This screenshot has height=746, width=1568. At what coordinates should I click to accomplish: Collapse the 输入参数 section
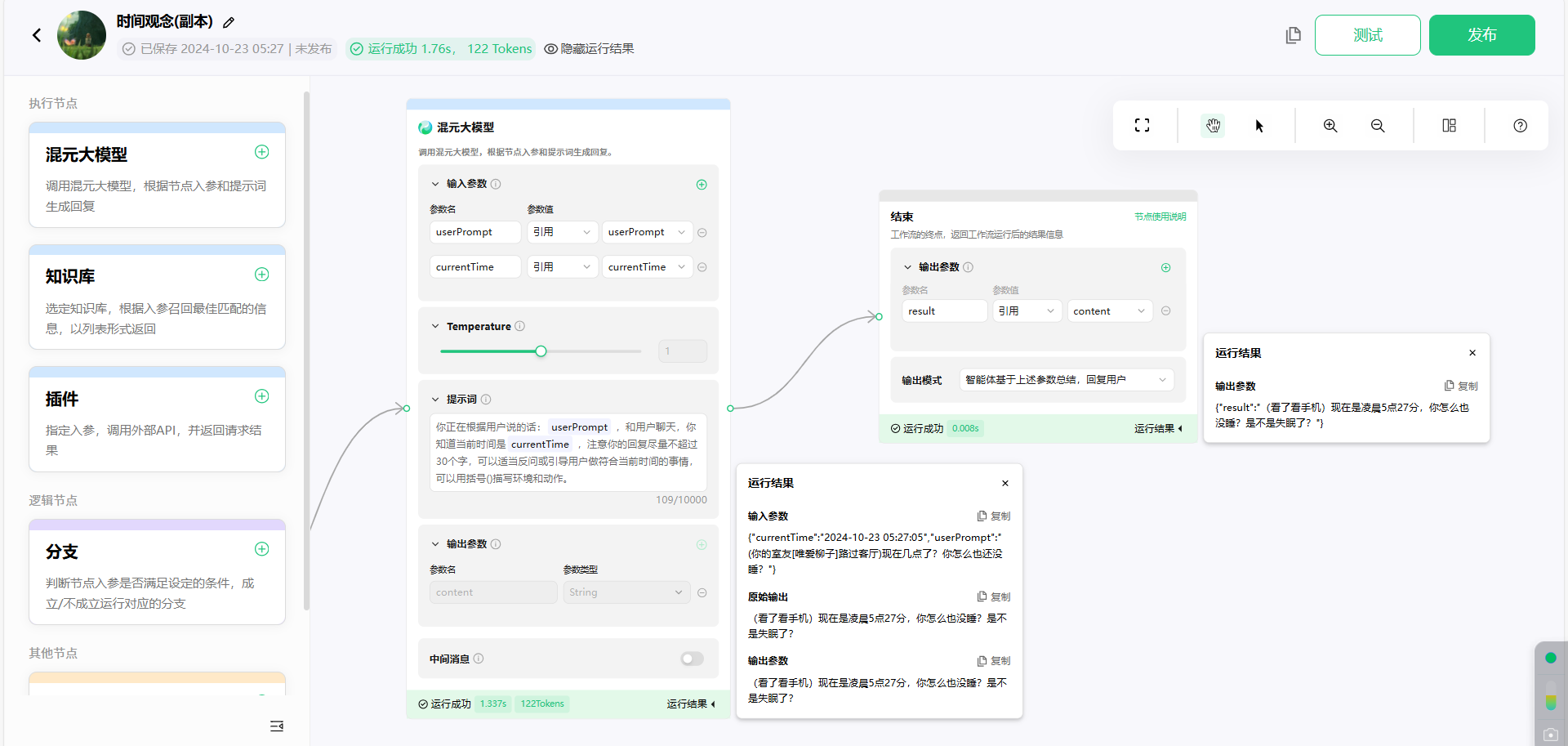point(435,184)
